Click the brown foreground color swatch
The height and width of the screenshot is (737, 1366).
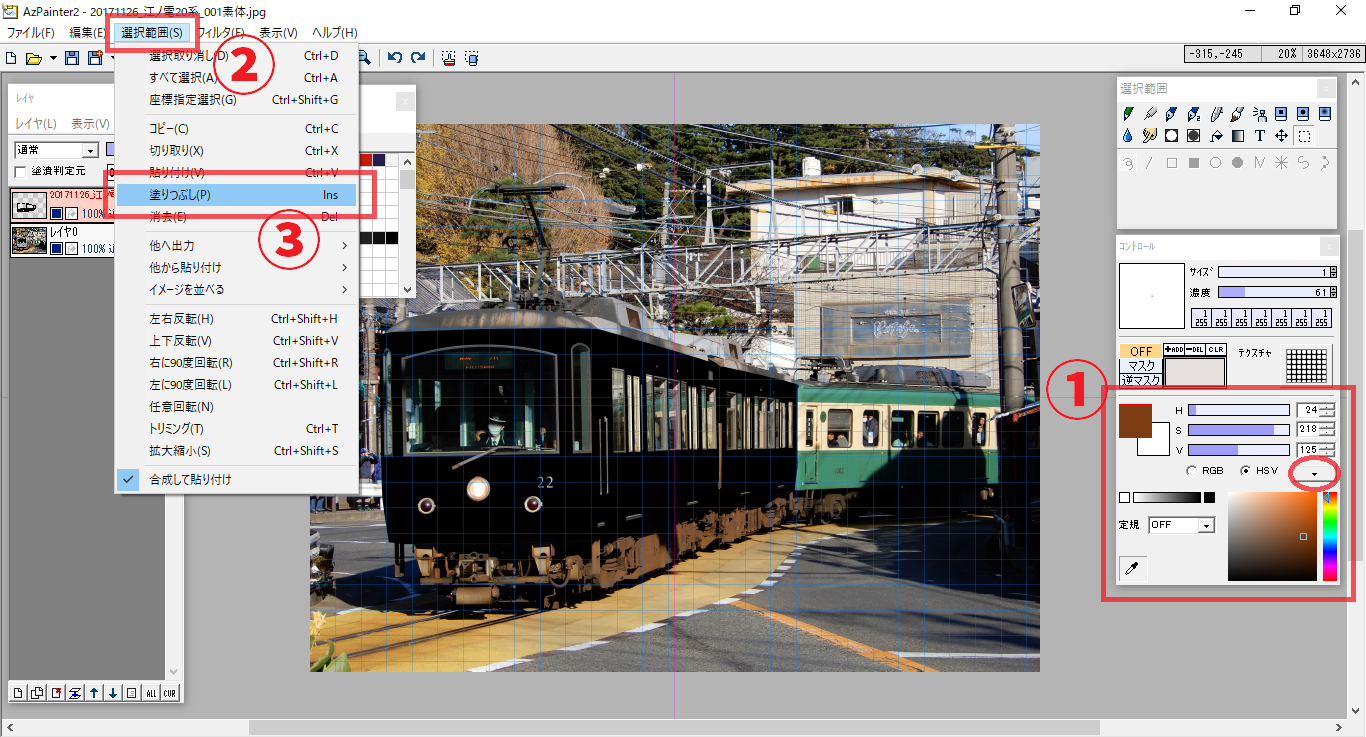pos(1134,420)
